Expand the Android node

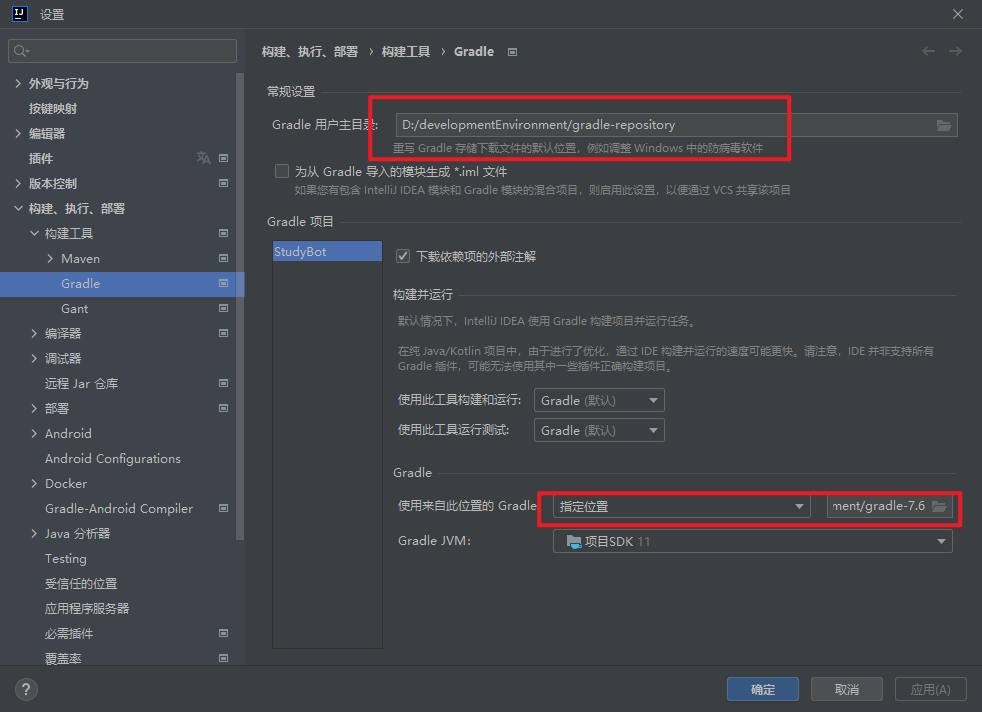pos(34,433)
